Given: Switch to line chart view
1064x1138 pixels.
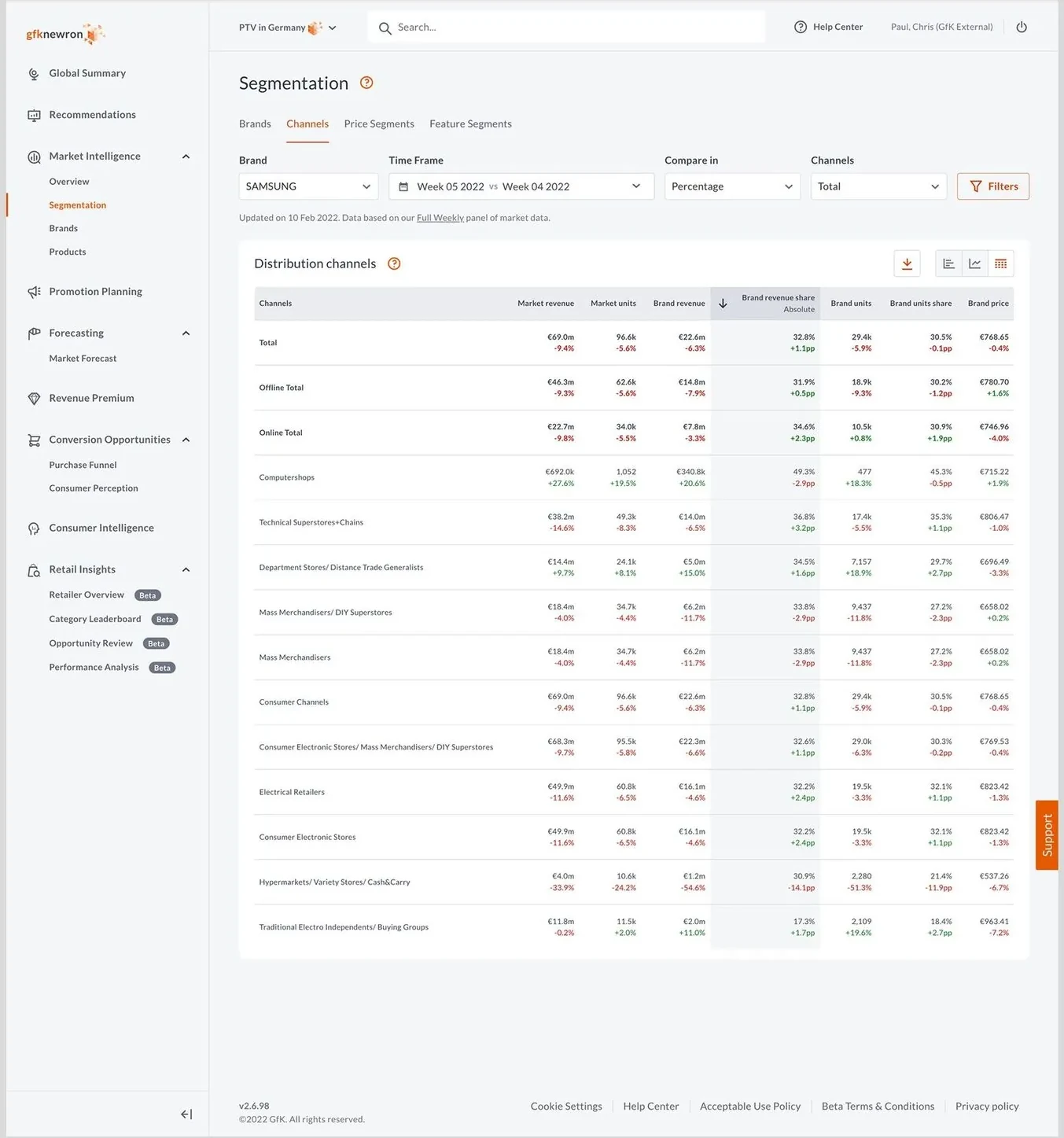Looking at the screenshot, I should pyautogui.click(x=974, y=263).
